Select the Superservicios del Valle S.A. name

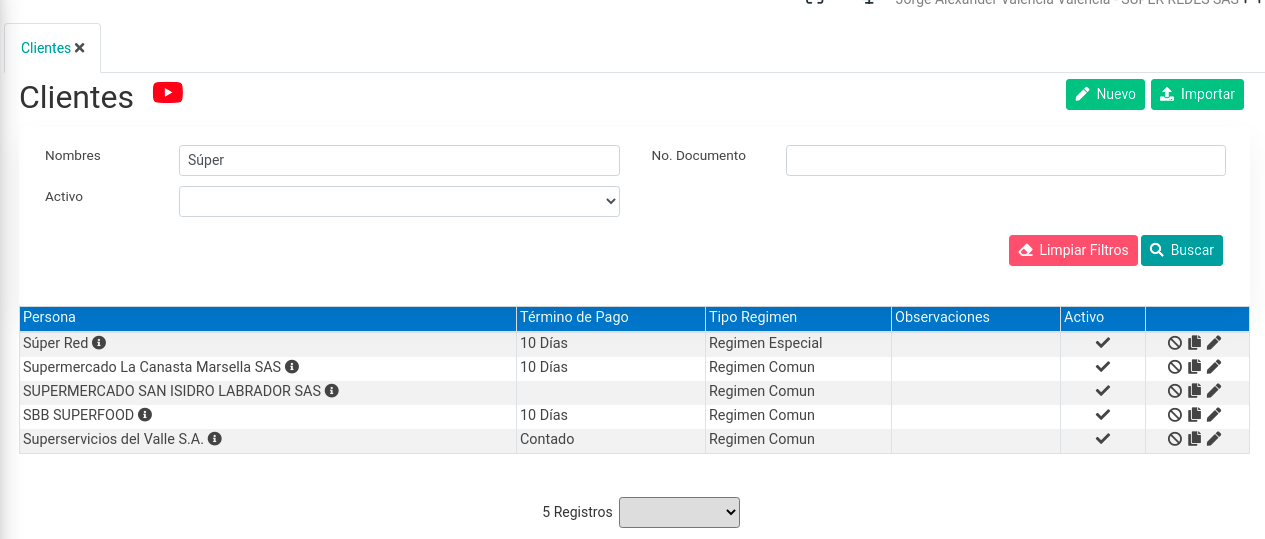pyautogui.click(x=114, y=439)
